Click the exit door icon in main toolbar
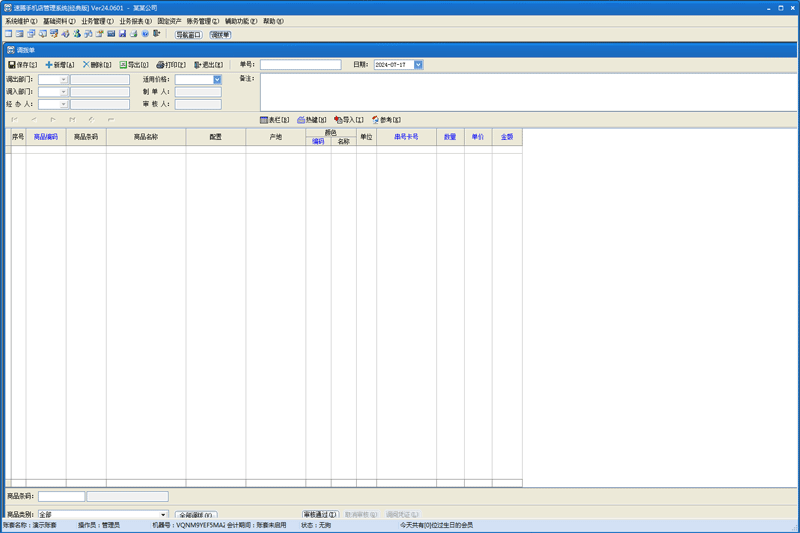 click(157, 34)
